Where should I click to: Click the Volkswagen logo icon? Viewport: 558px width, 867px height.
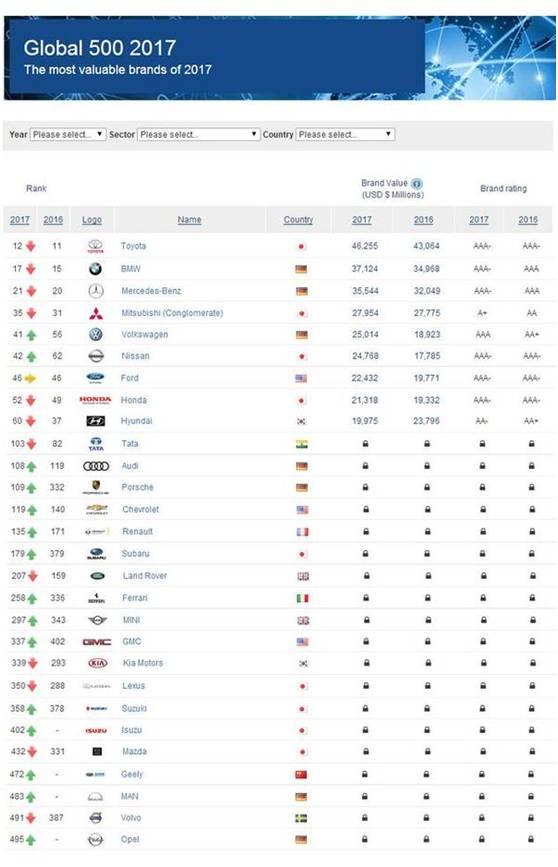[x=96, y=335]
